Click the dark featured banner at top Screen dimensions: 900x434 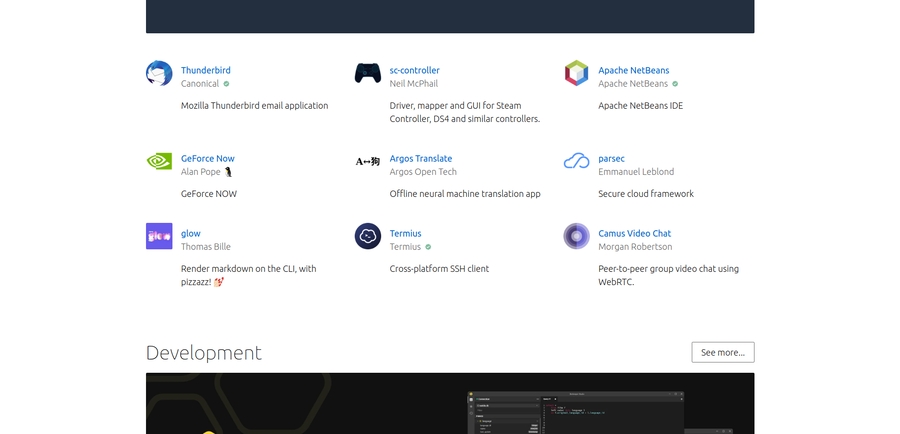coord(450,16)
